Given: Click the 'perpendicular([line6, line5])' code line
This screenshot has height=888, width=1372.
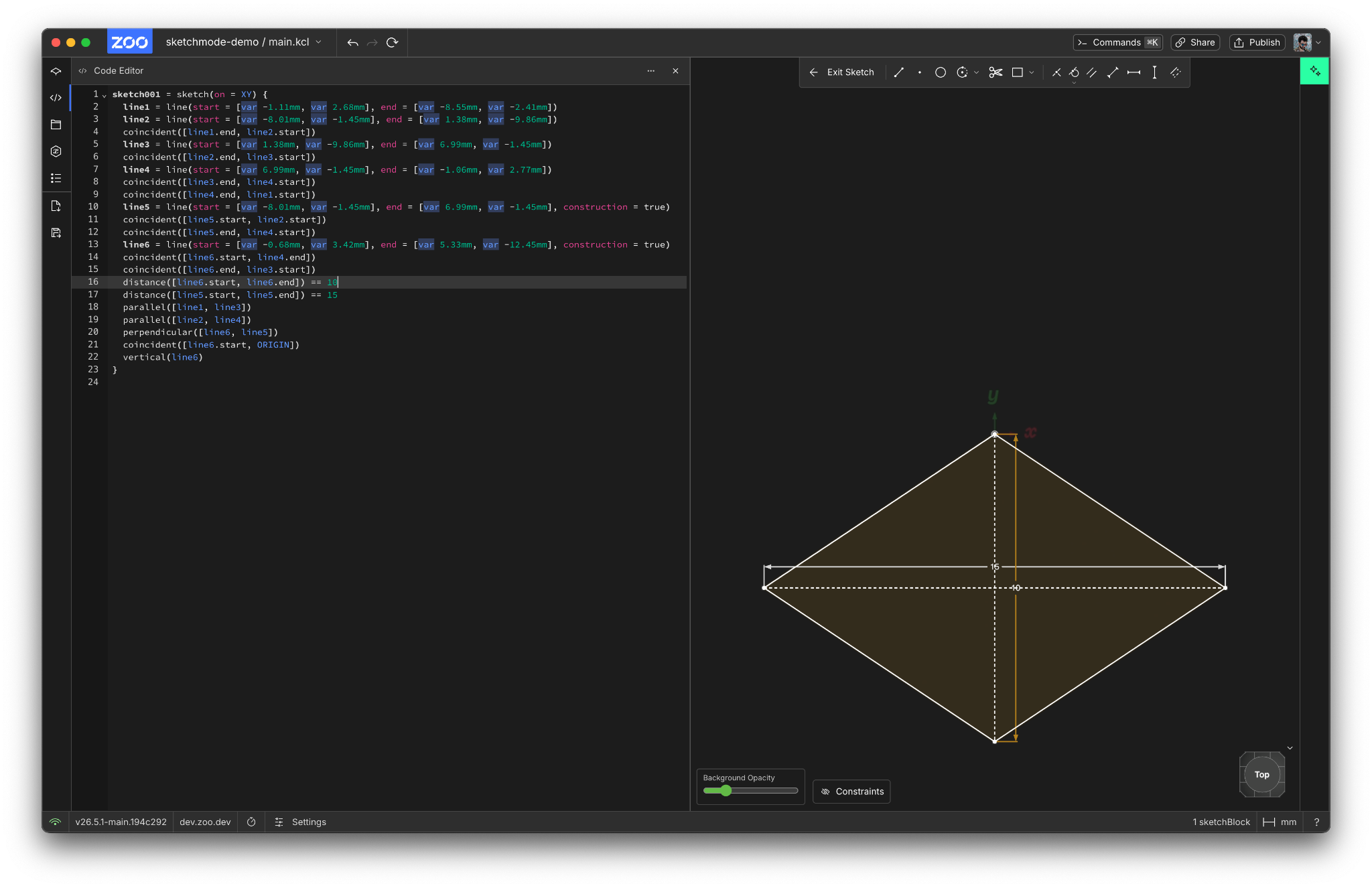Looking at the screenshot, I should pyautogui.click(x=200, y=332).
